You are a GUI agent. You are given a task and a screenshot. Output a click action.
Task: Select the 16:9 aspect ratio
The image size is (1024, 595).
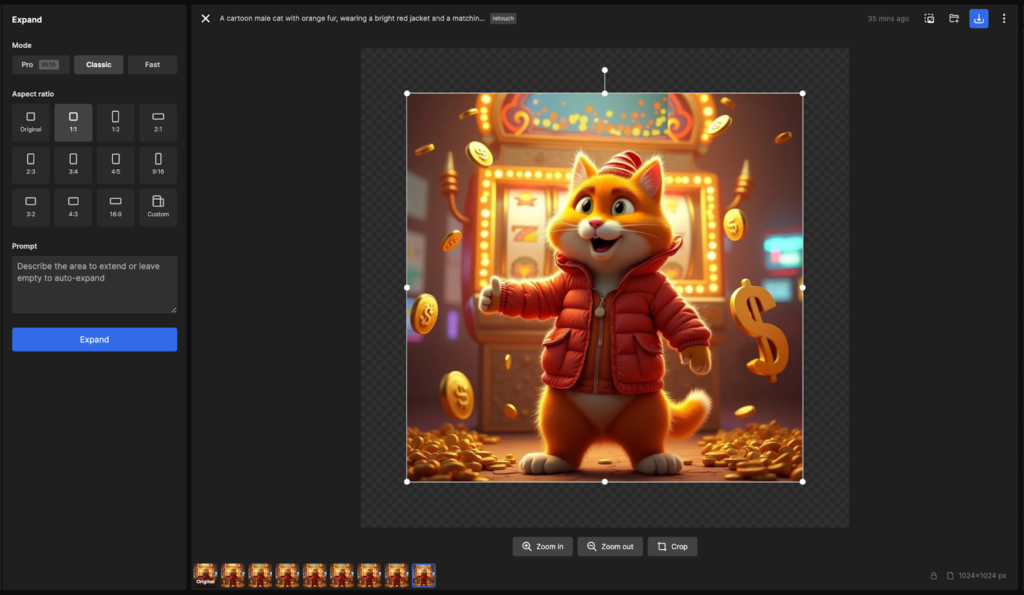pos(115,207)
